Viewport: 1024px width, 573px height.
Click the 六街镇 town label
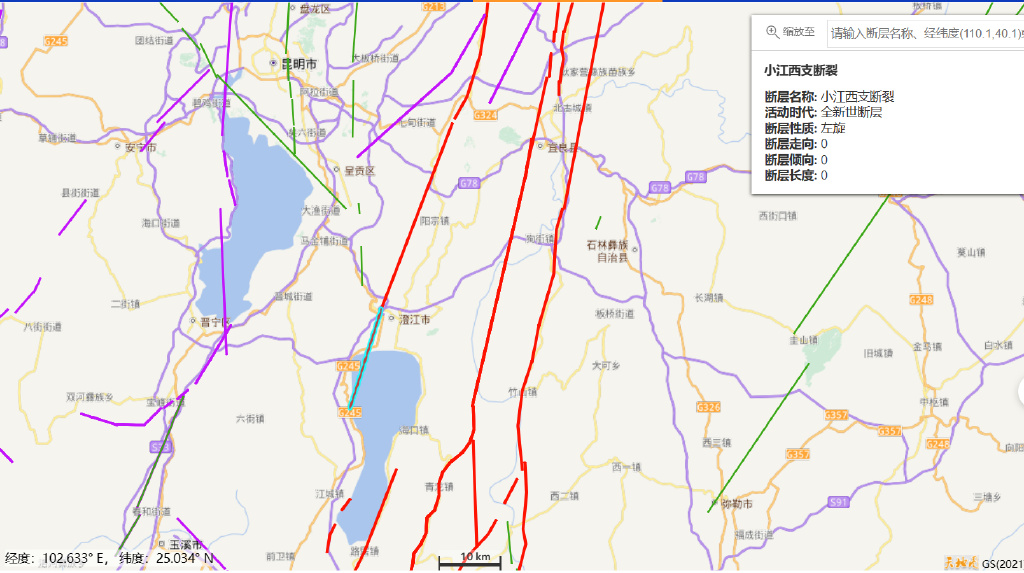(x=249, y=418)
